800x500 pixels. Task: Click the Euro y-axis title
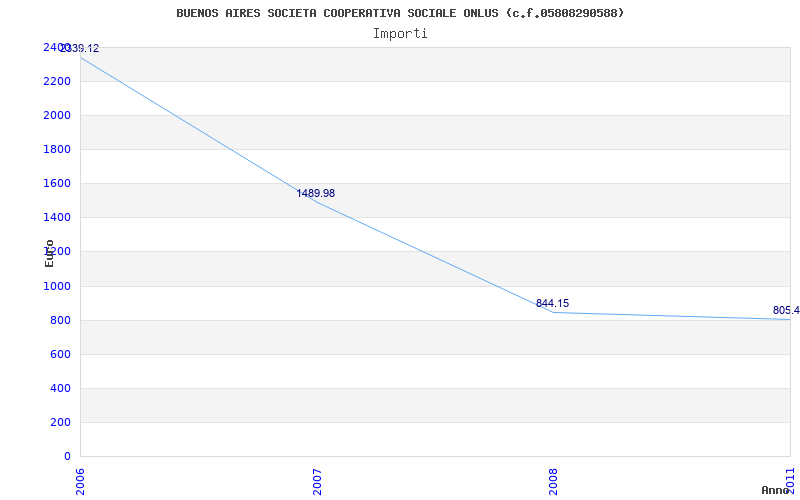click(49, 254)
